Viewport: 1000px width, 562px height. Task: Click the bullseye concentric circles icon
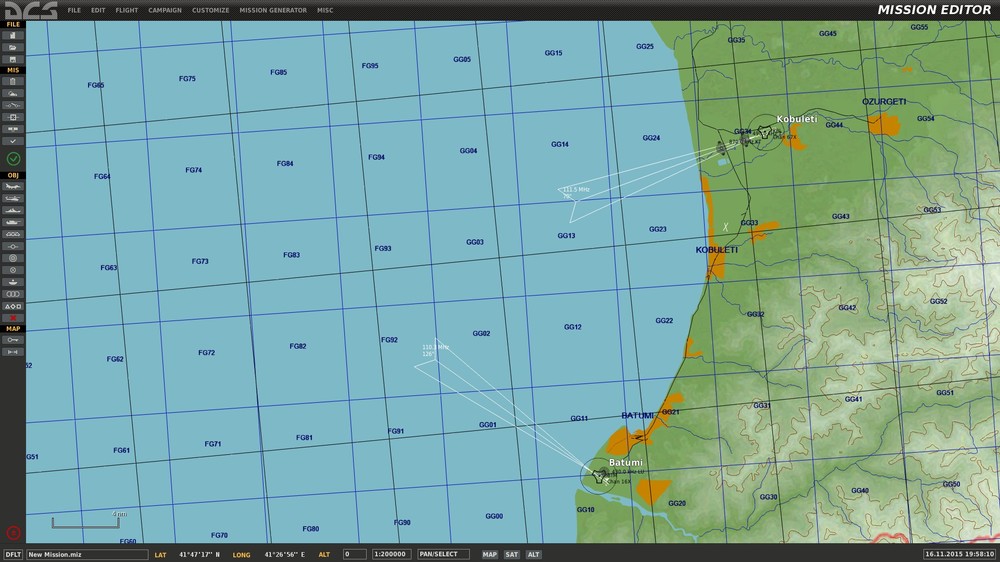13,258
